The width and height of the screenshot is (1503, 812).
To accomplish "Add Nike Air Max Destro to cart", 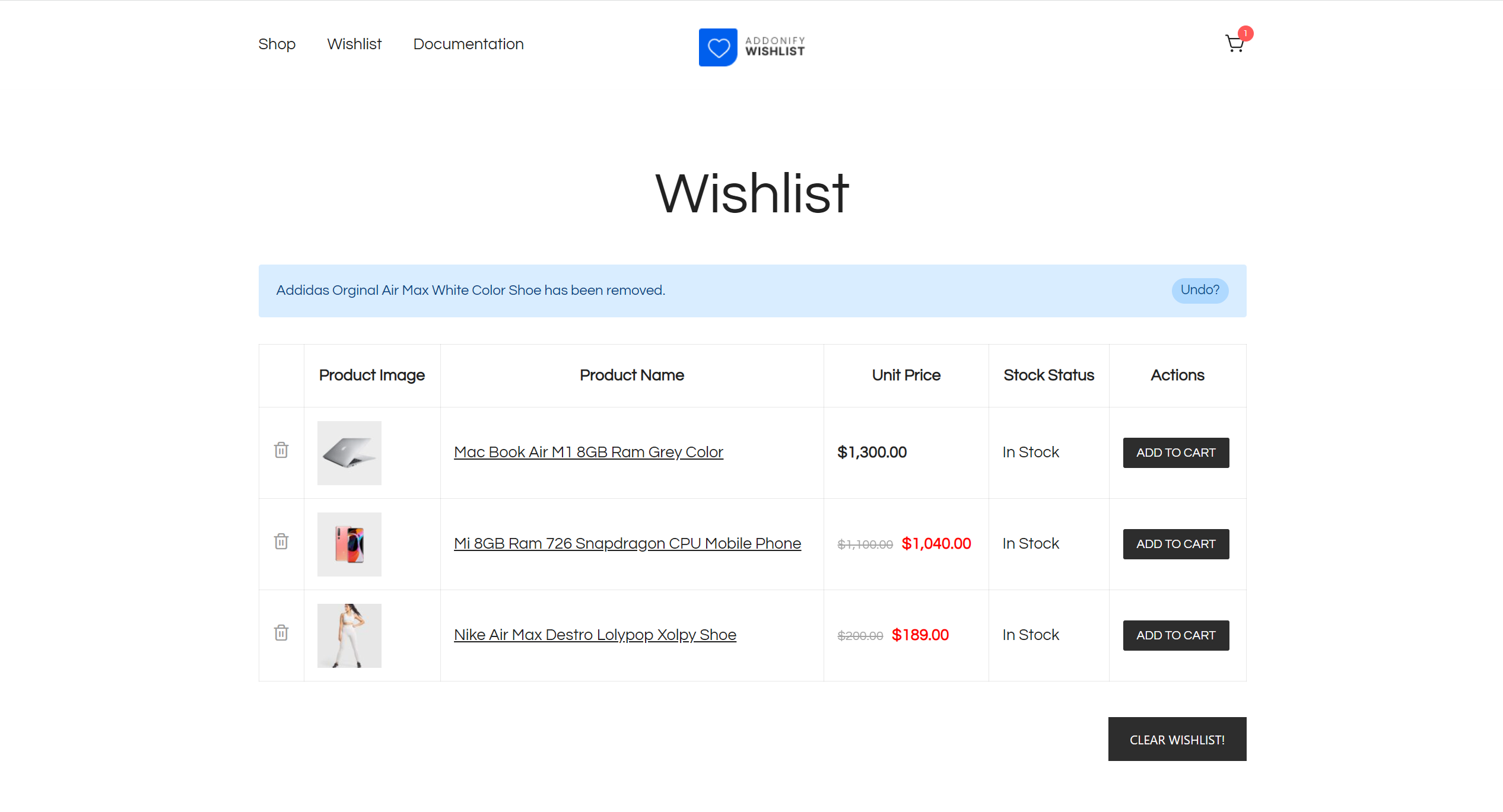I will pyautogui.click(x=1176, y=635).
